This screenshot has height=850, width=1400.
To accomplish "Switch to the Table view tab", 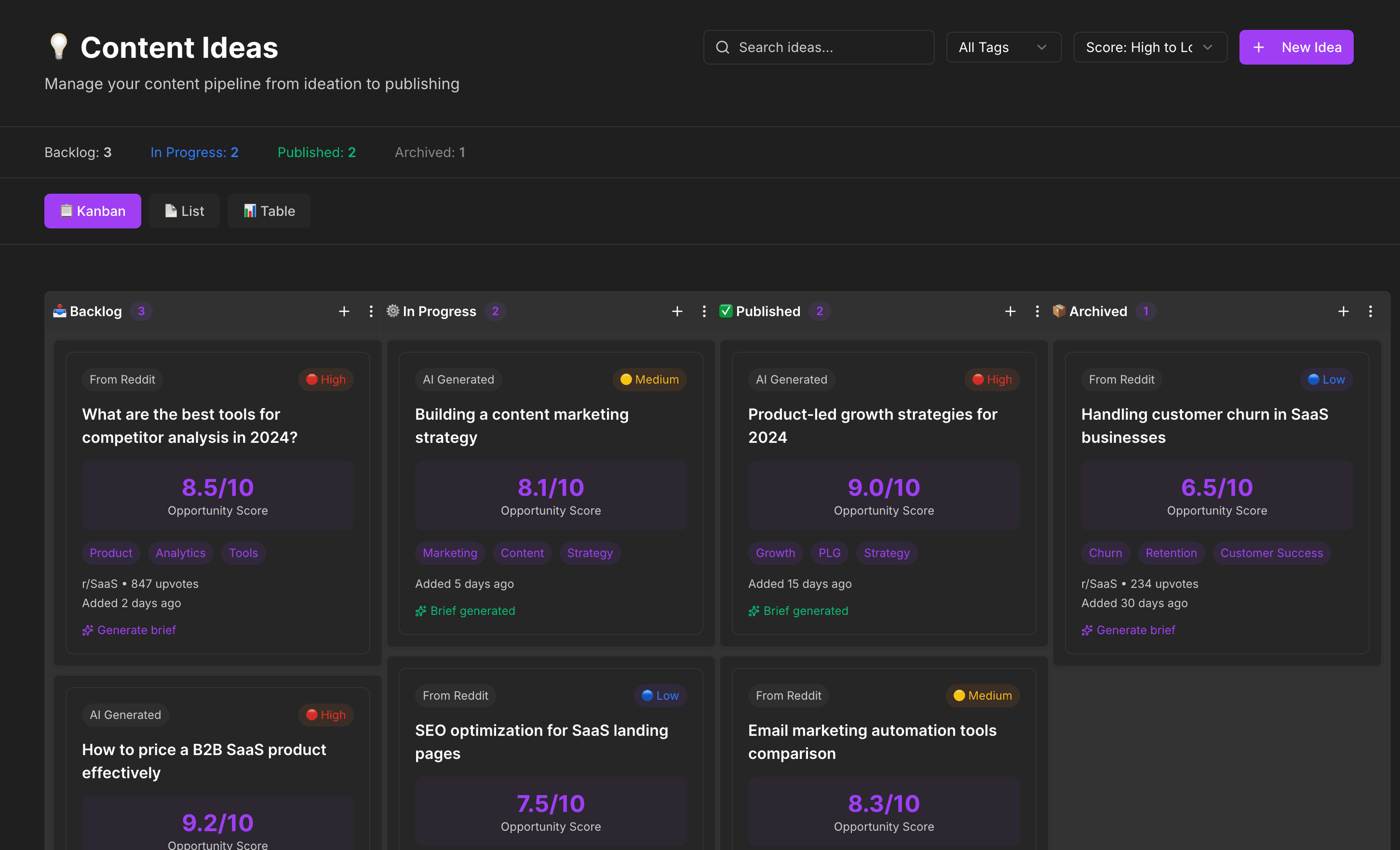I will 269,211.
